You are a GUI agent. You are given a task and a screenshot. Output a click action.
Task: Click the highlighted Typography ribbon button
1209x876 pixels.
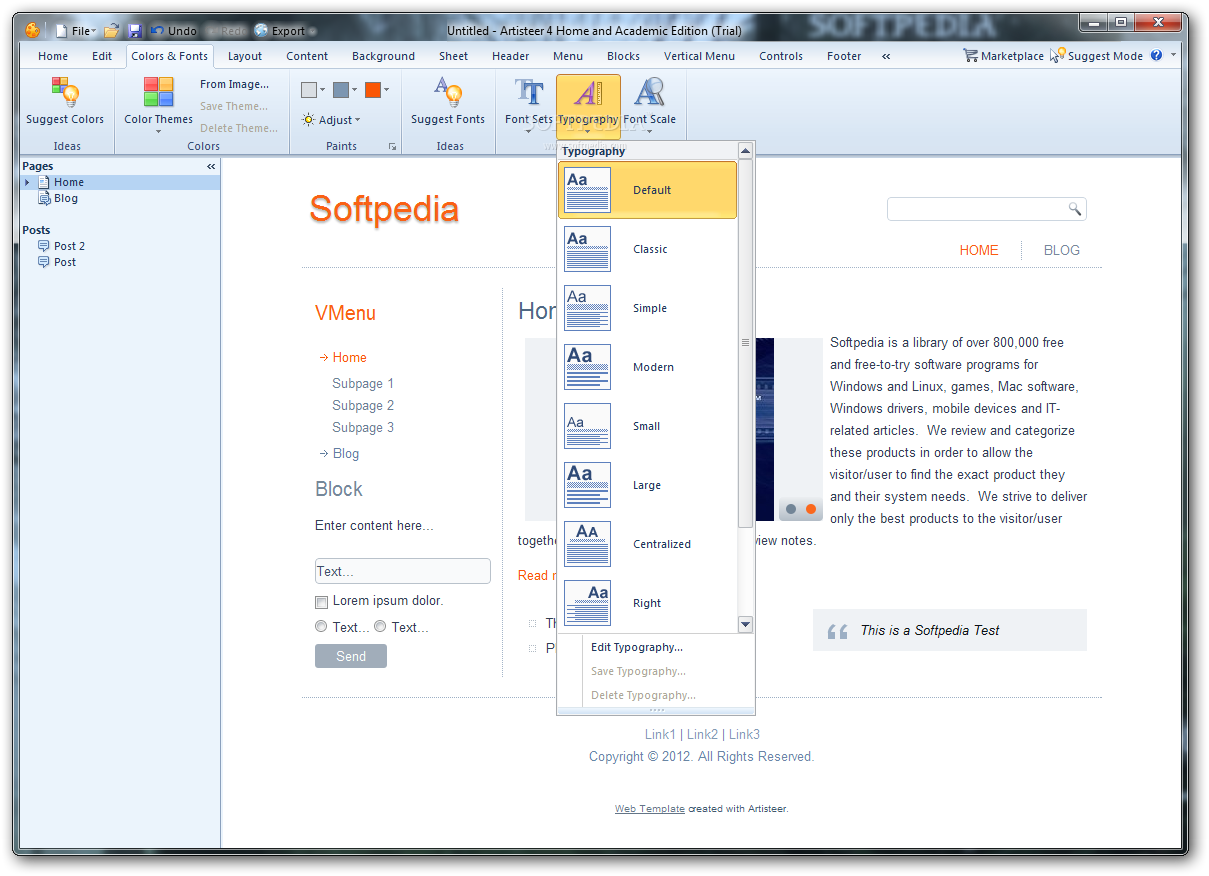pos(588,104)
